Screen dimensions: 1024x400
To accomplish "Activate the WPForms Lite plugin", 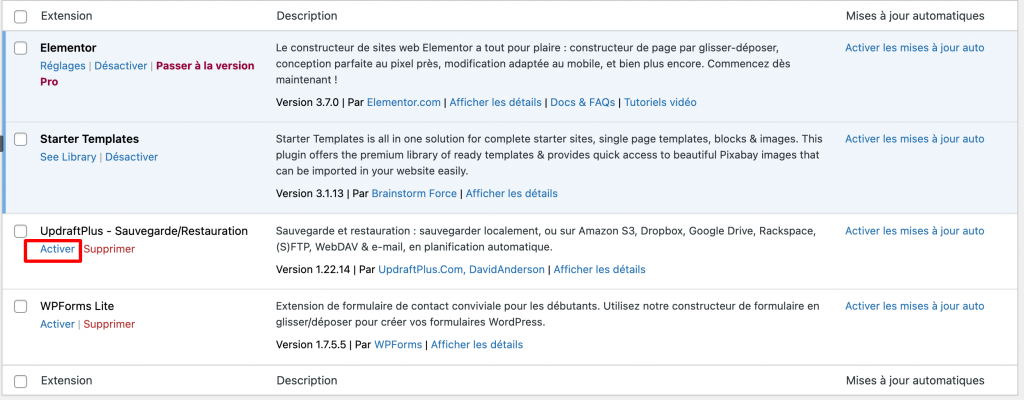I will tap(57, 324).
